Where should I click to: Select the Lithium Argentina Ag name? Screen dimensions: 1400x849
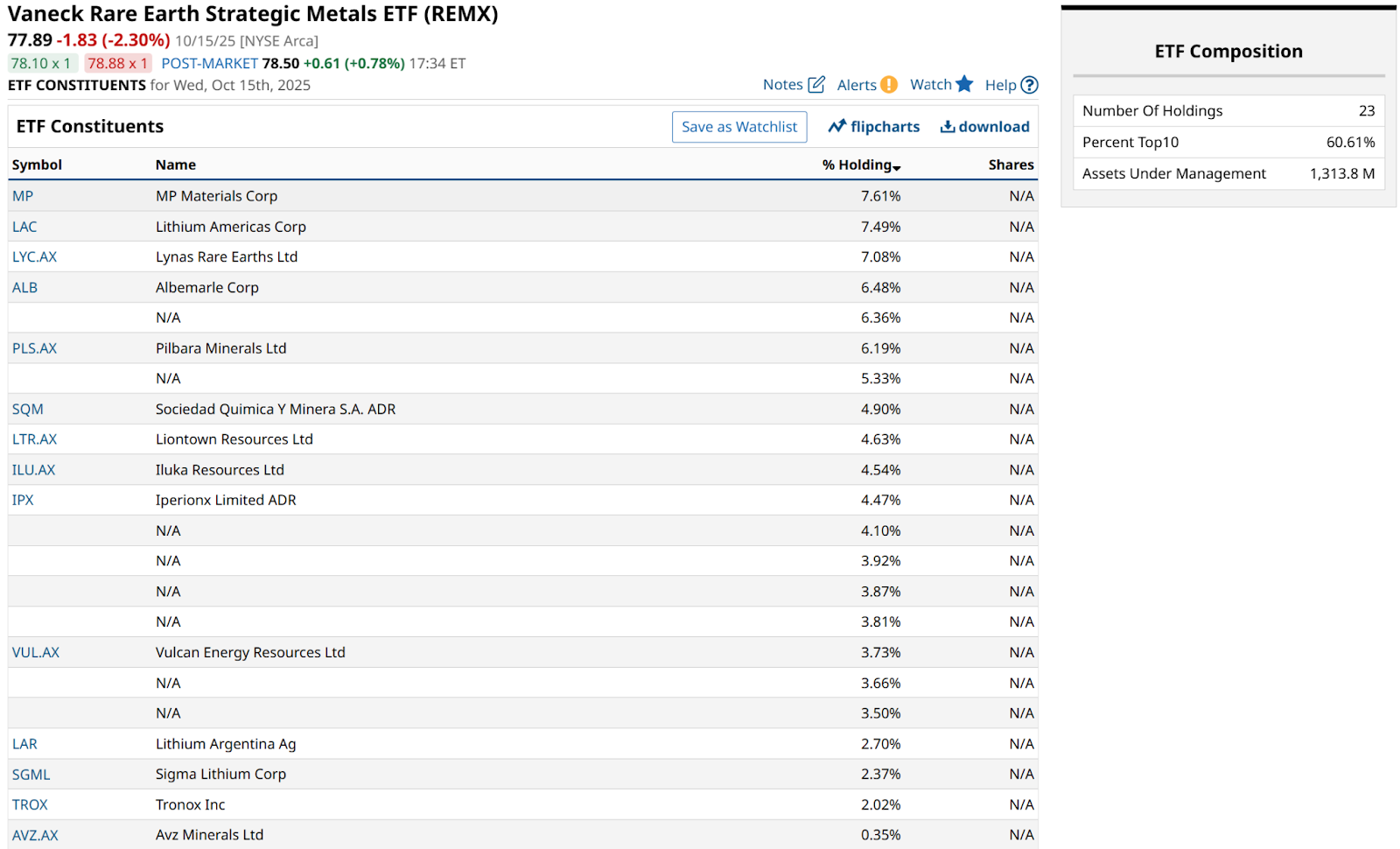coord(226,744)
